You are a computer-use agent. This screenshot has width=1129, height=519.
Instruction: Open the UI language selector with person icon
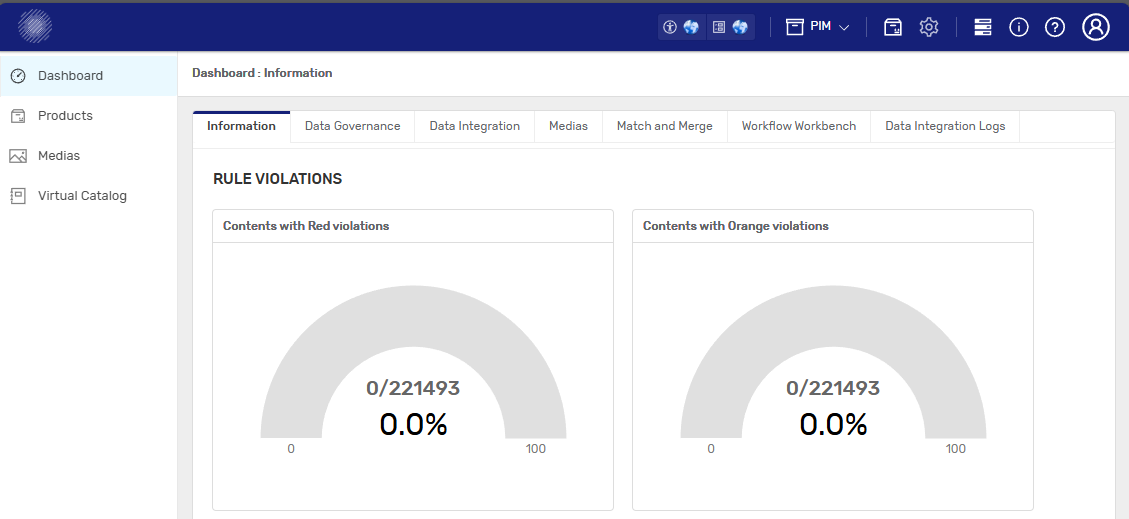click(681, 27)
